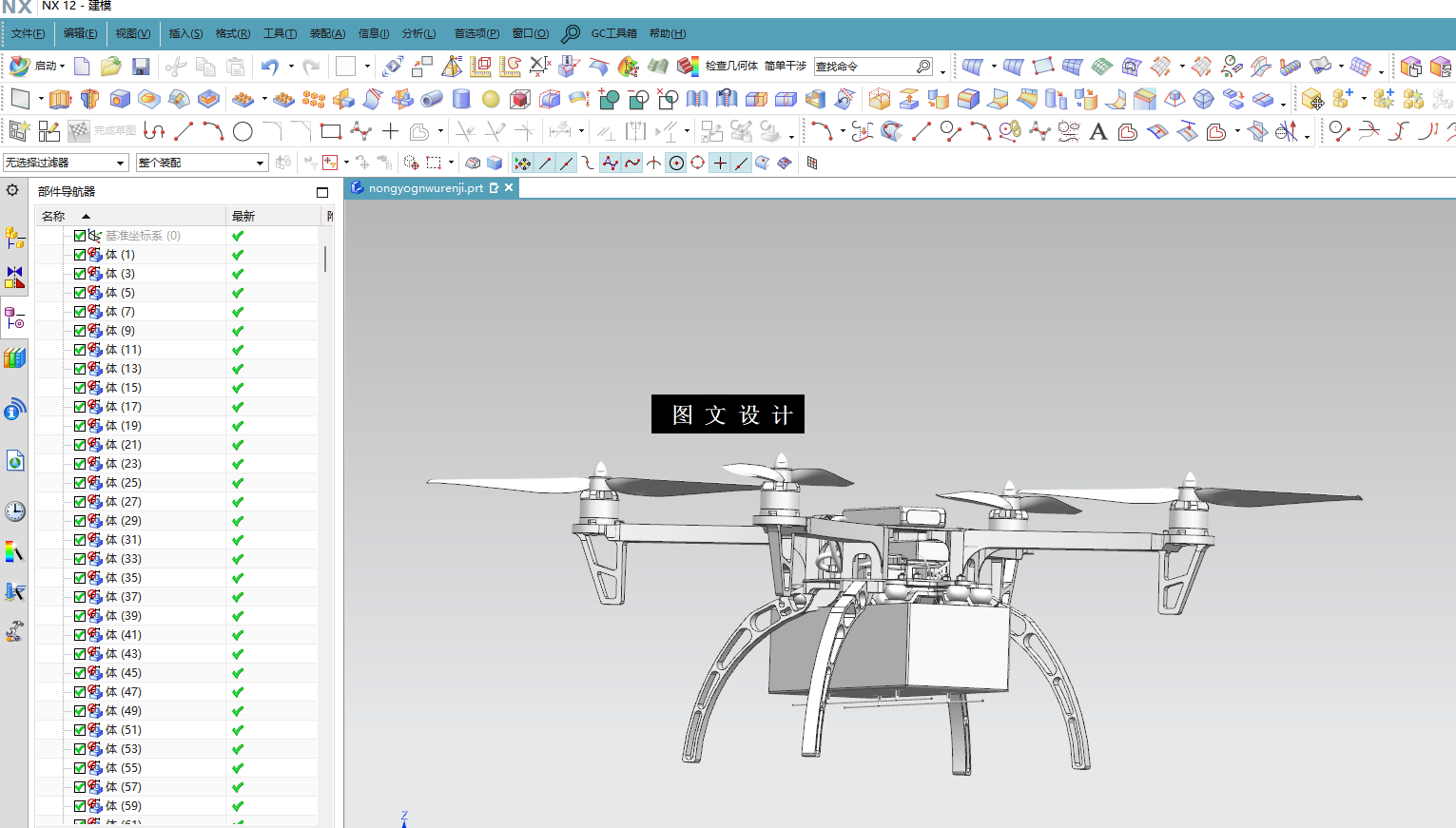The image size is (1456, 828).
Task: Click the Unite boolean tool
Action: 610,99
